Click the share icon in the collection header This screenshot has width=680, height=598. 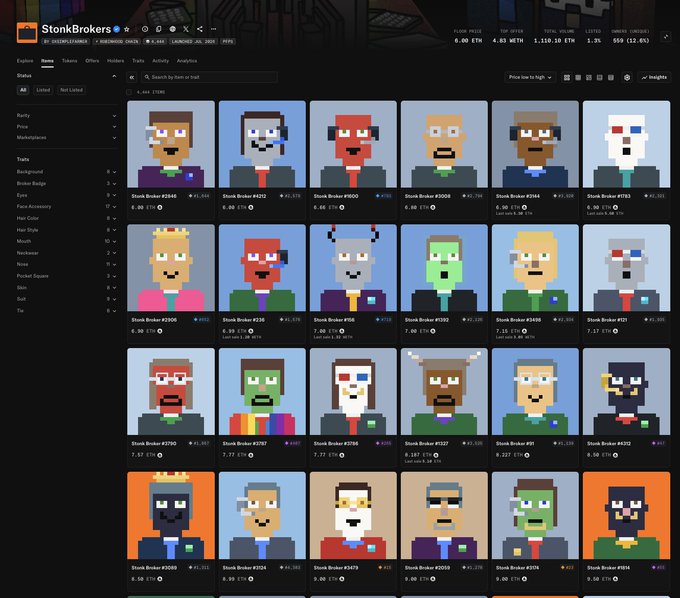click(200, 29)
